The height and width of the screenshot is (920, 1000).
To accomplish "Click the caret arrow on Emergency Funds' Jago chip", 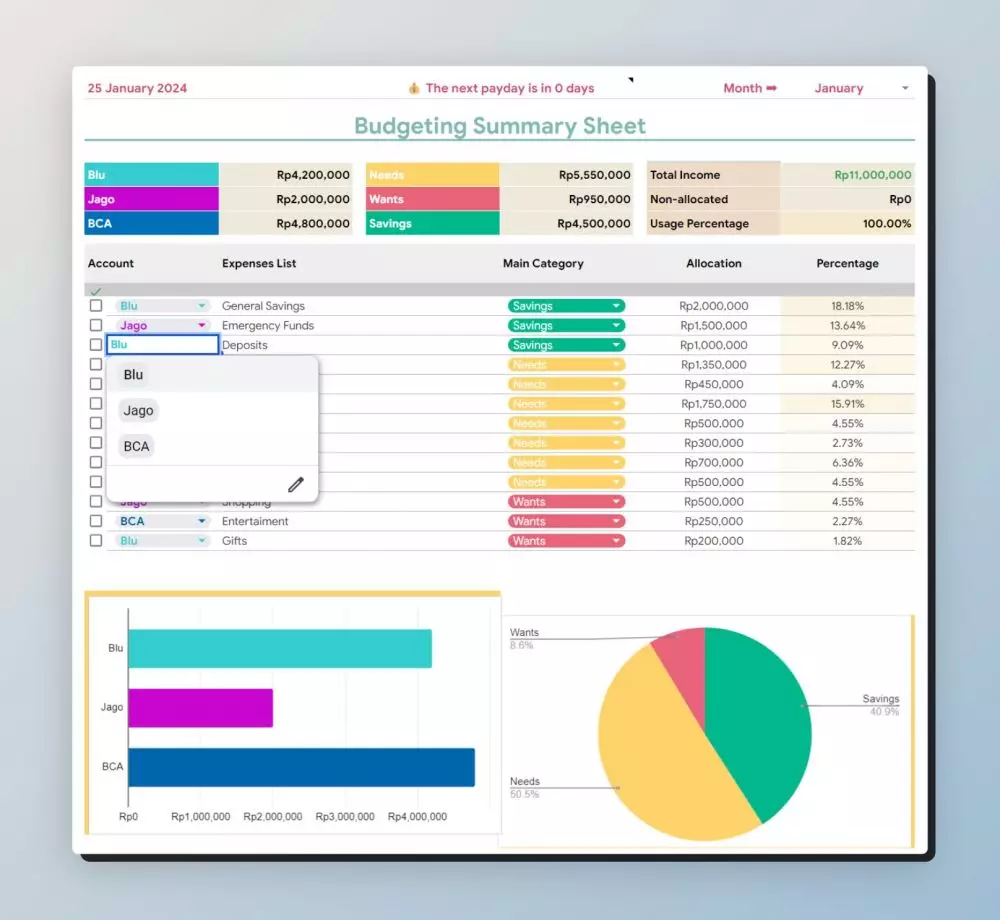I will click(202, 326).
